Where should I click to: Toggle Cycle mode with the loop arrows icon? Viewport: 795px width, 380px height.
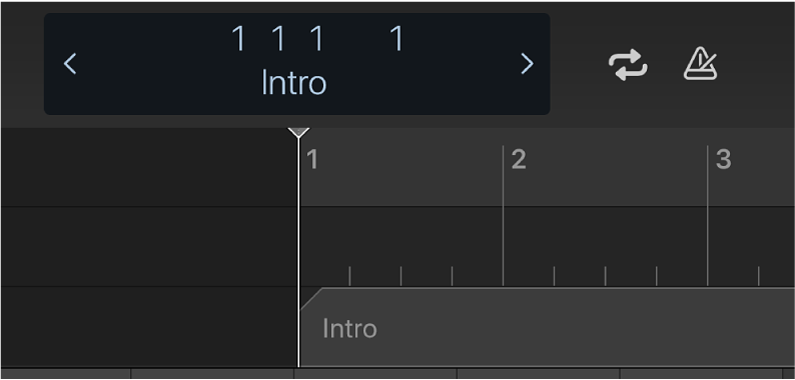tap(628, 64)
